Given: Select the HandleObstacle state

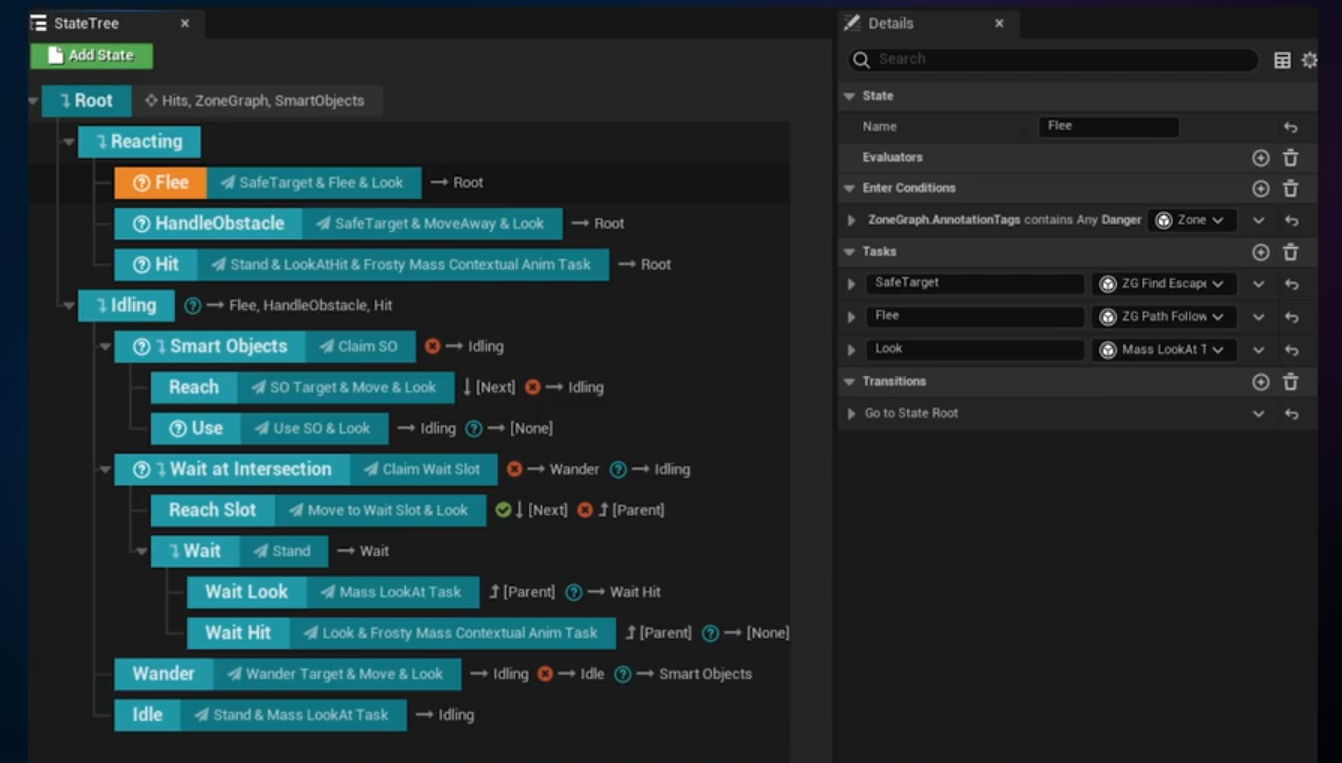Looking at the screenshot, I should tap(208, 224).
